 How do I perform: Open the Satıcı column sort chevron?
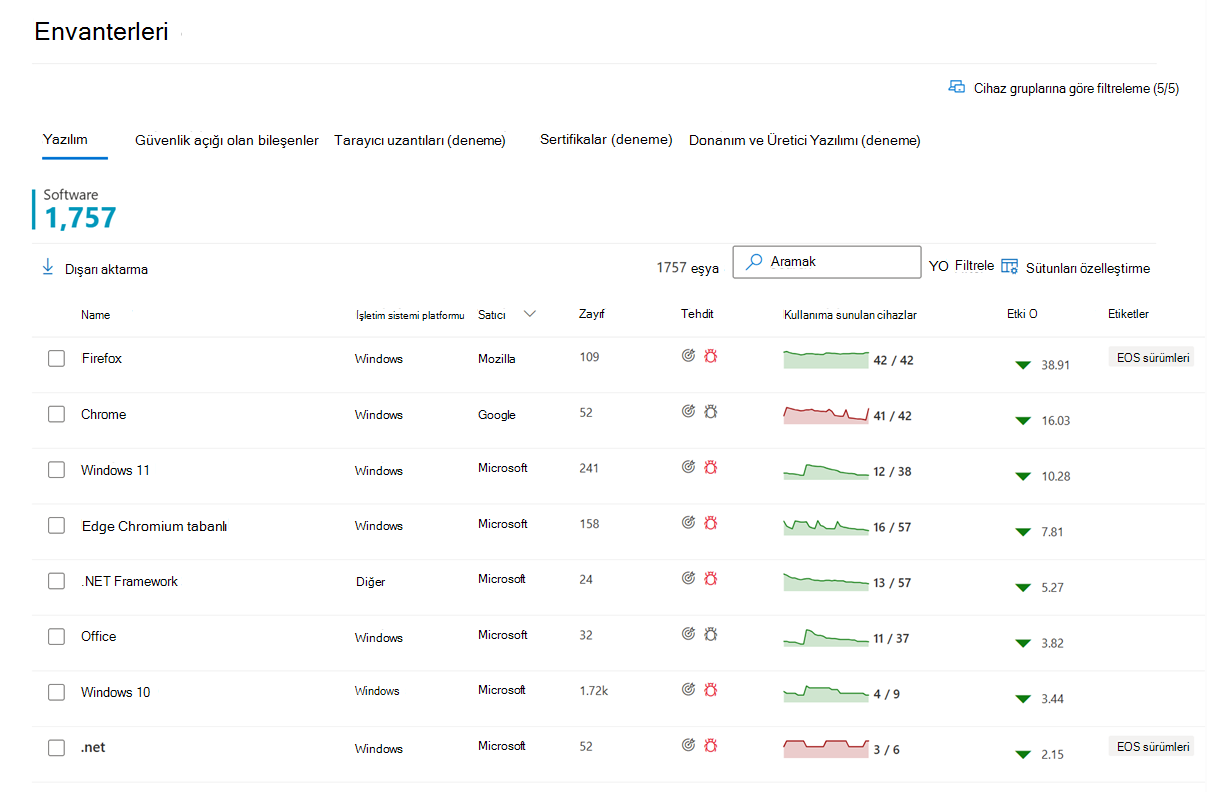click(530, 314)
